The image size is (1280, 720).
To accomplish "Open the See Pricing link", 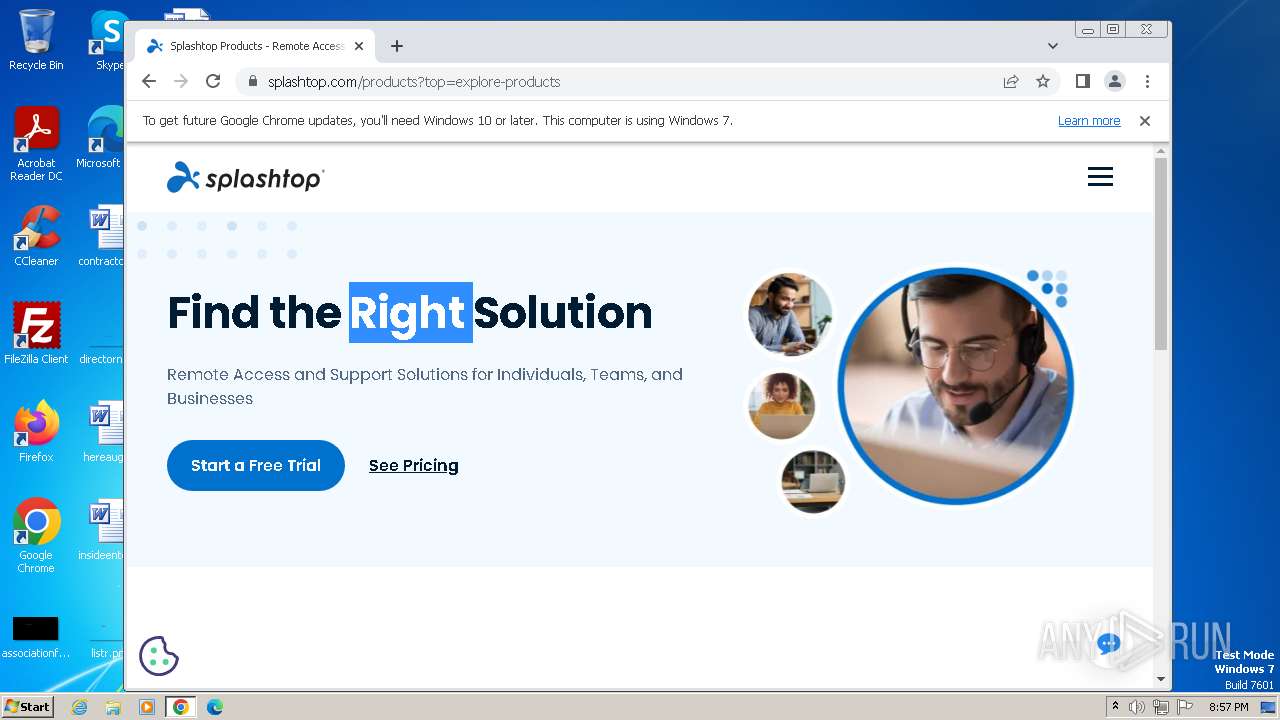I will coord(414,465).
